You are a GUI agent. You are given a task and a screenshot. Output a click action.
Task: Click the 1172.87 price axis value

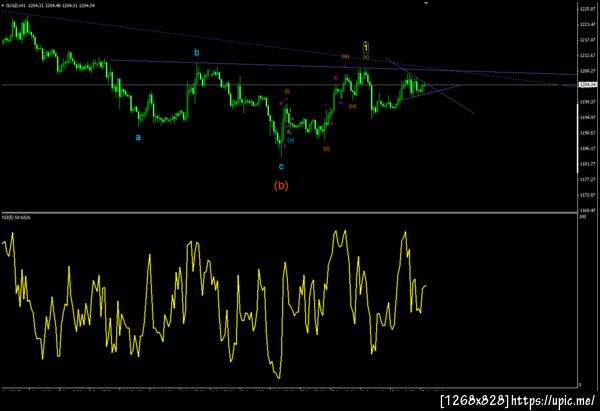[588, 195]
